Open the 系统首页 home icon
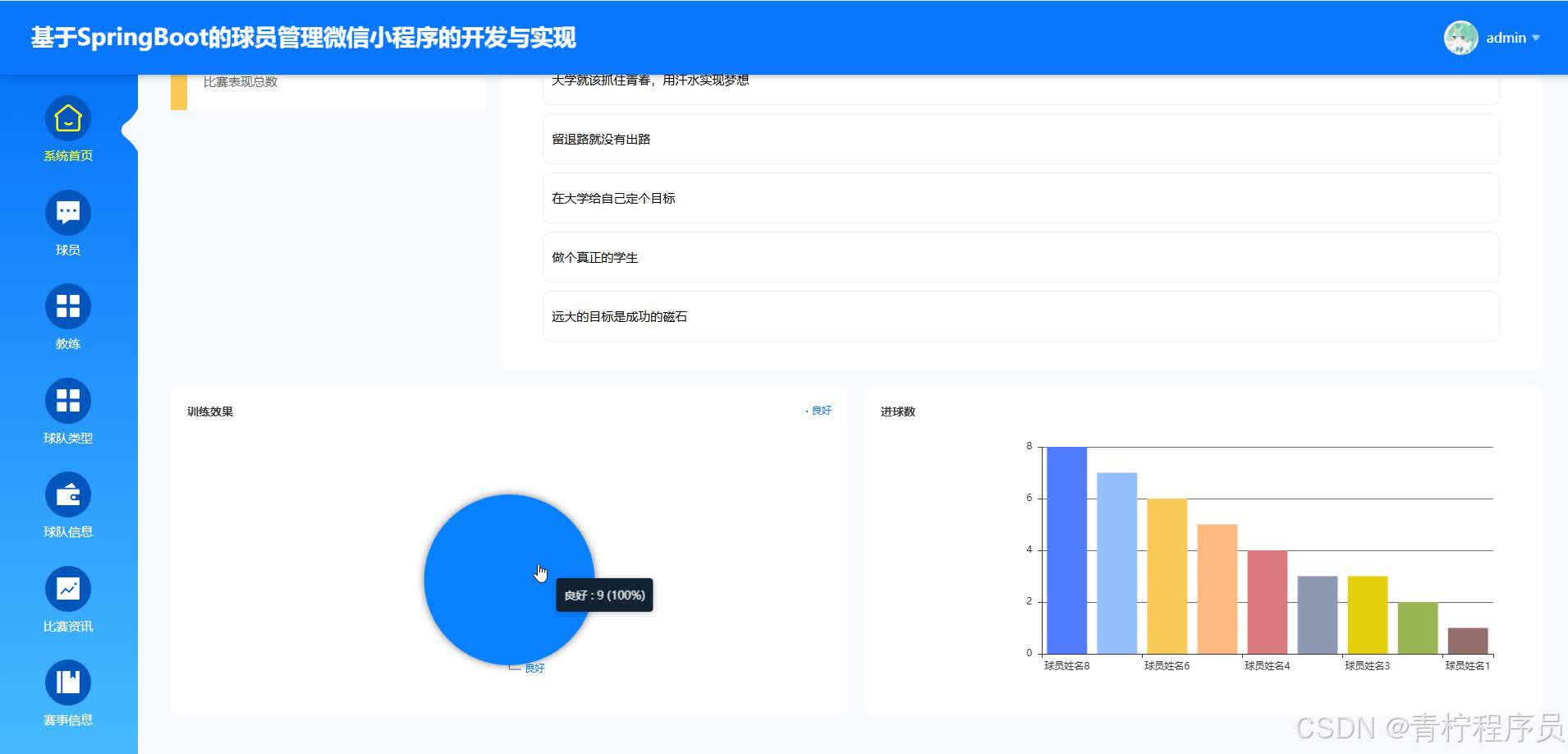This screenshot has height=754, width=1568. point(68,119)
